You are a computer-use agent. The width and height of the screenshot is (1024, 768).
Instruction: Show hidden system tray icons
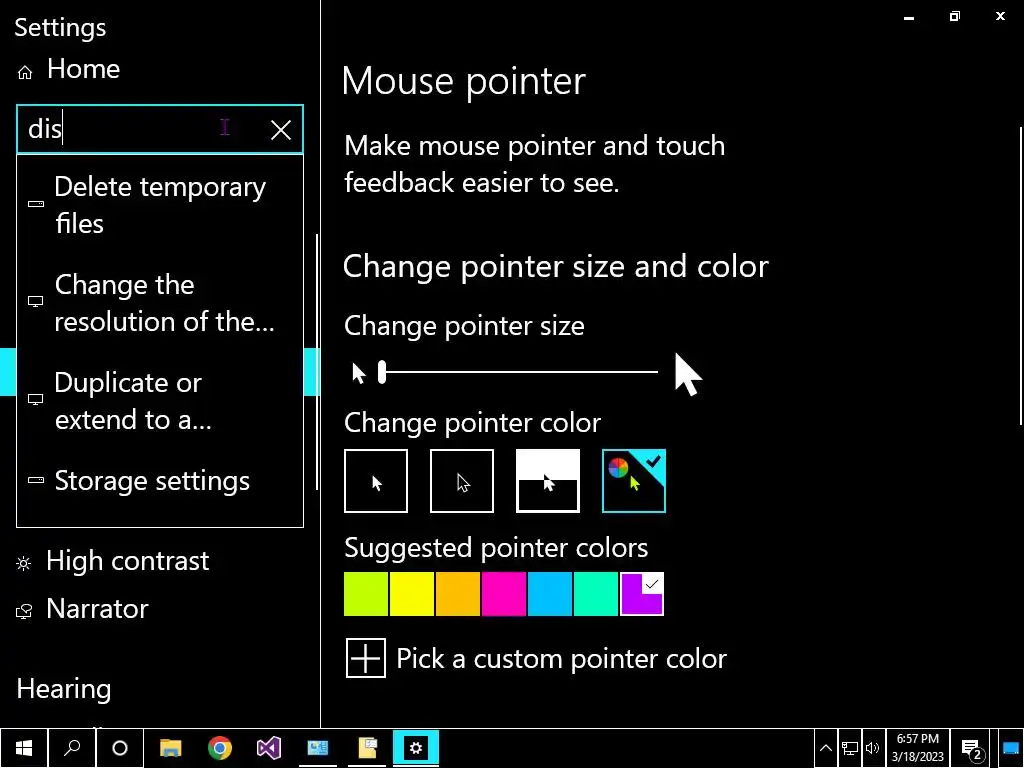825,748
